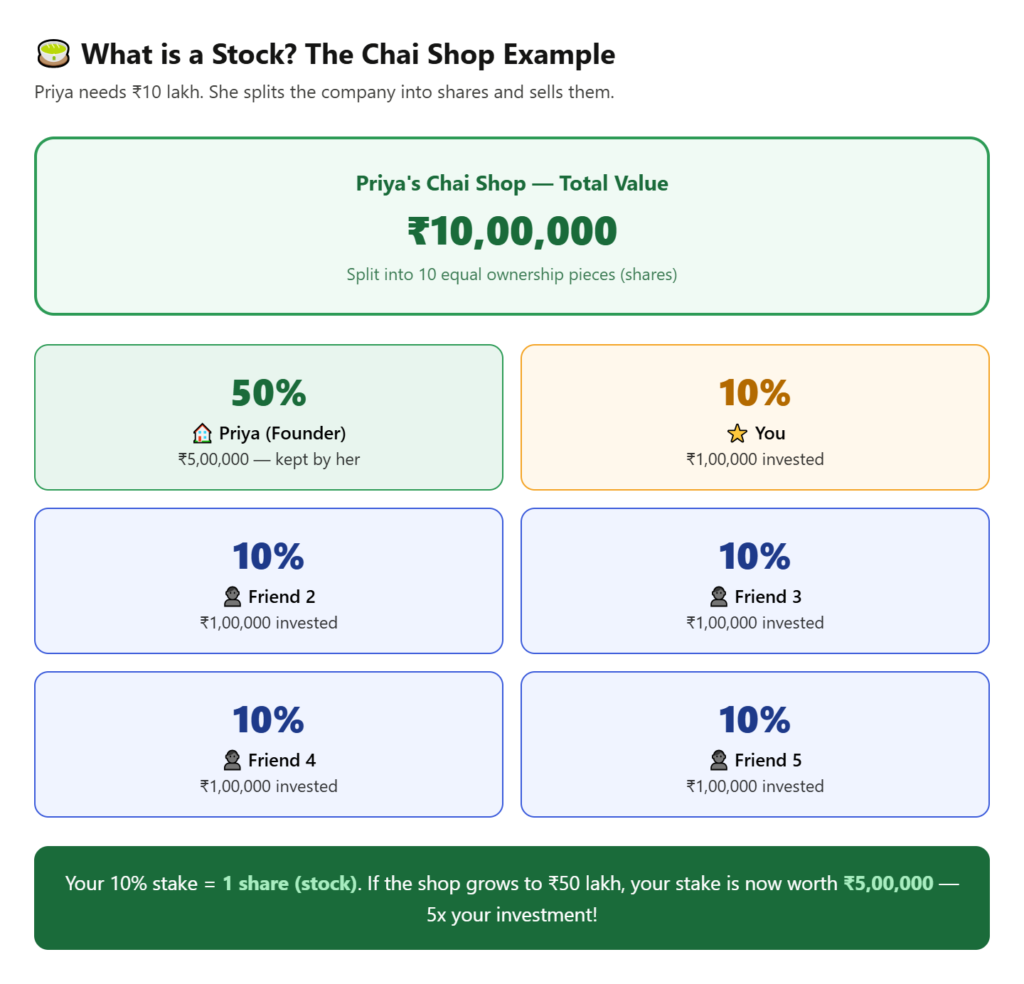Click the person icon beside Friend 2
This screenshot has height=984, width=1024.
(x=232, y=597)
